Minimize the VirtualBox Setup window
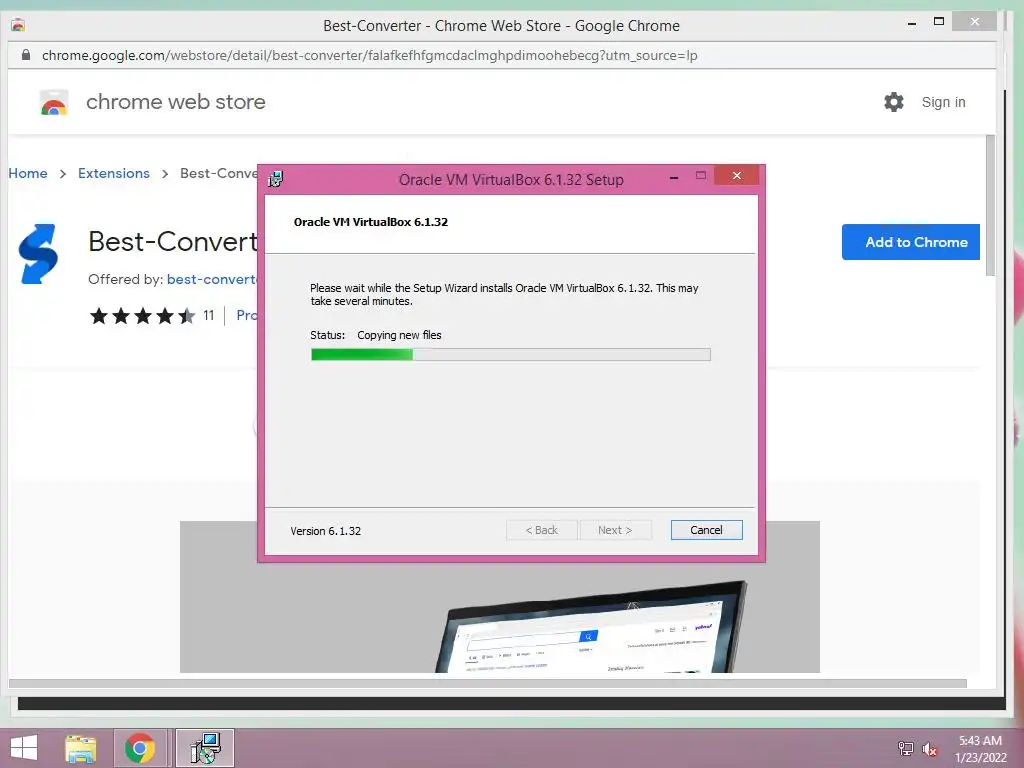This screenshot has width=1024, height=768. coord(673,176)
